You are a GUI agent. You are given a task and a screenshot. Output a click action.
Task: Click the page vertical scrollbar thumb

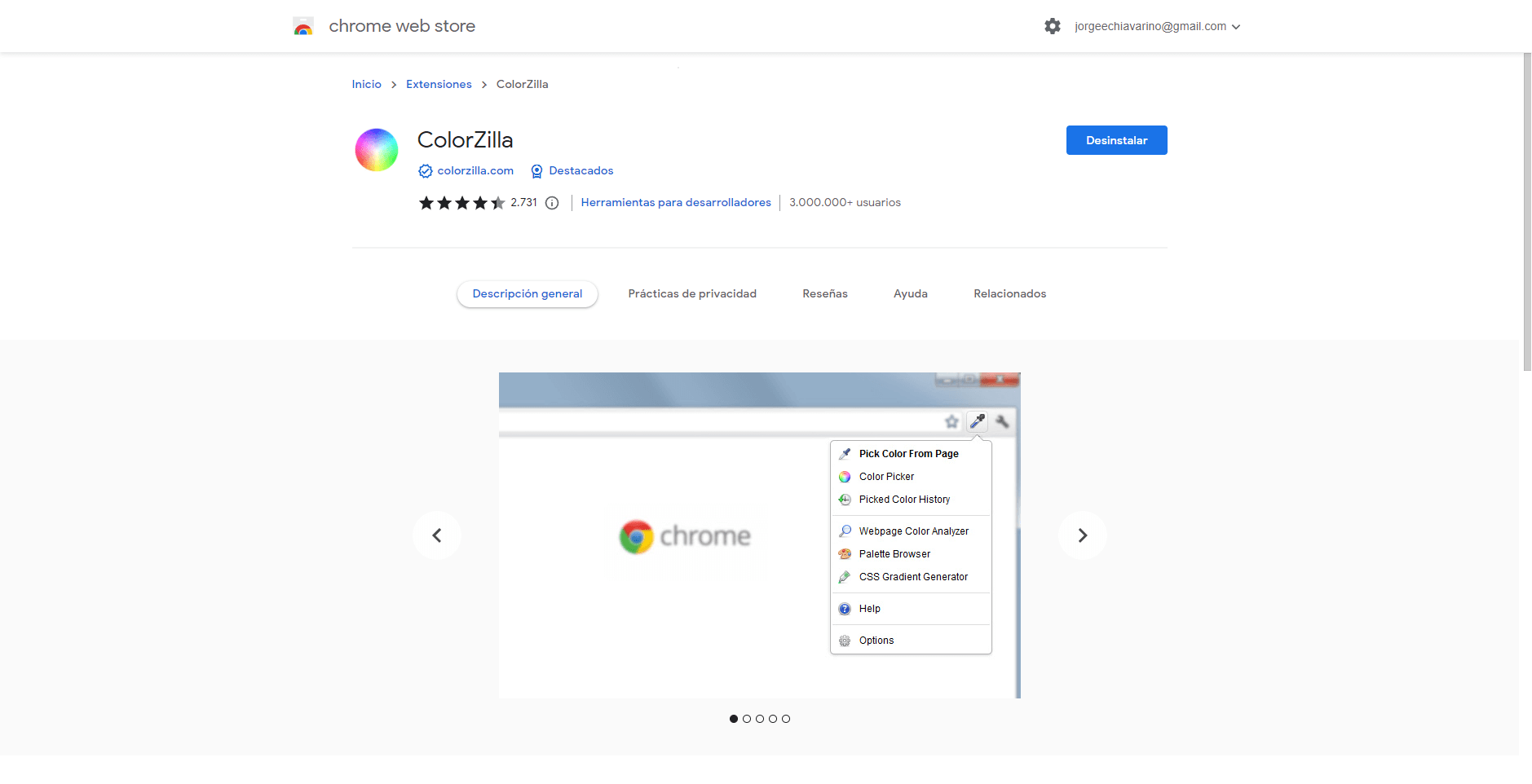pyautogui.click(x=1526, y=212)
